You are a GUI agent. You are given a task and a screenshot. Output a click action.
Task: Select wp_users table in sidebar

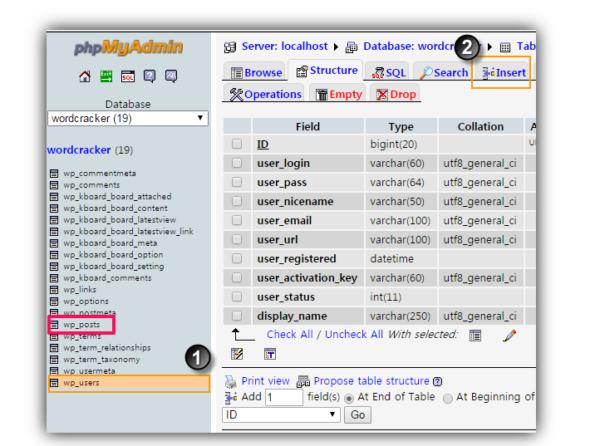tap(81, 383)
